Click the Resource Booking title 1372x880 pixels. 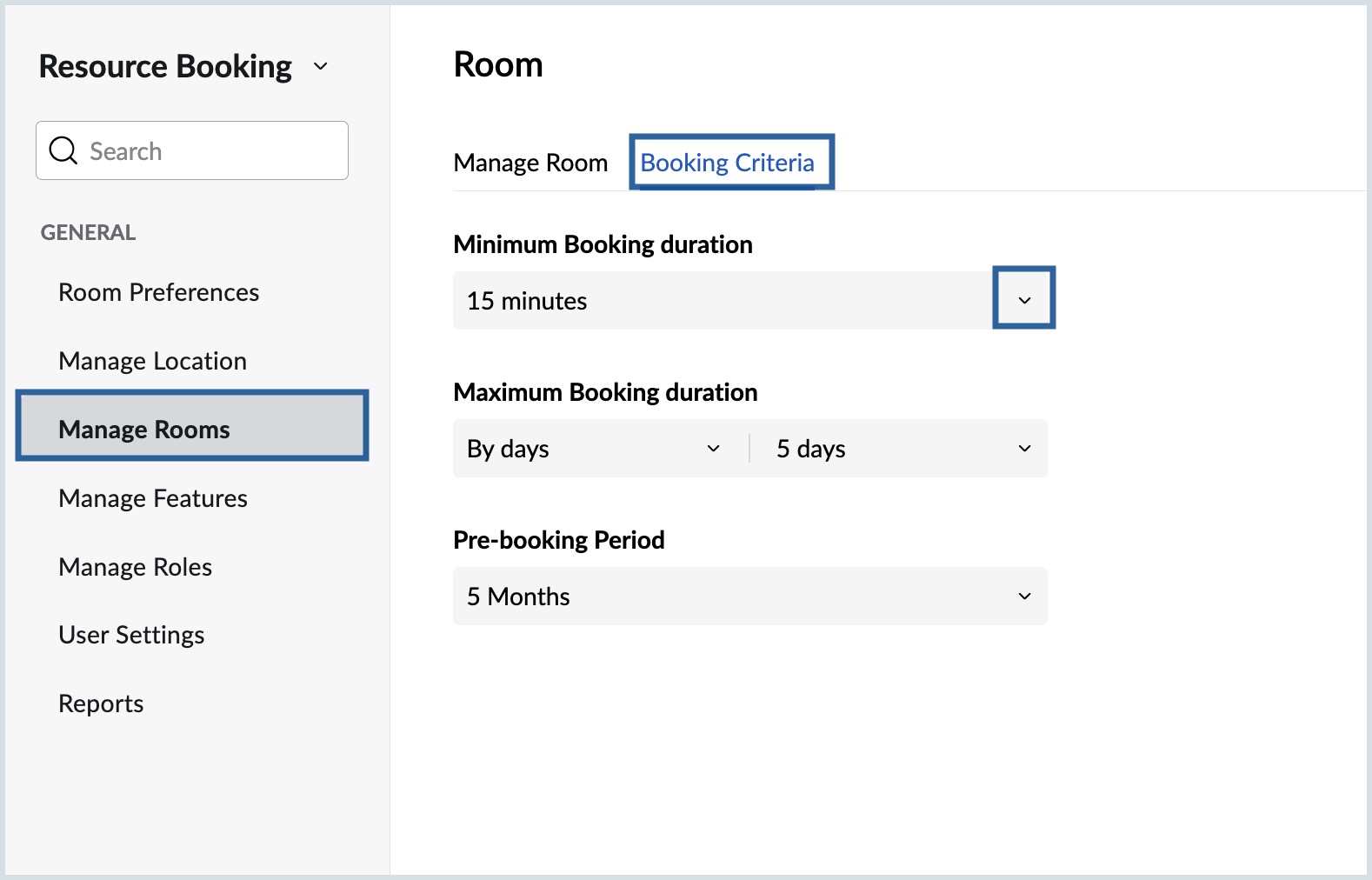point(165,66)
